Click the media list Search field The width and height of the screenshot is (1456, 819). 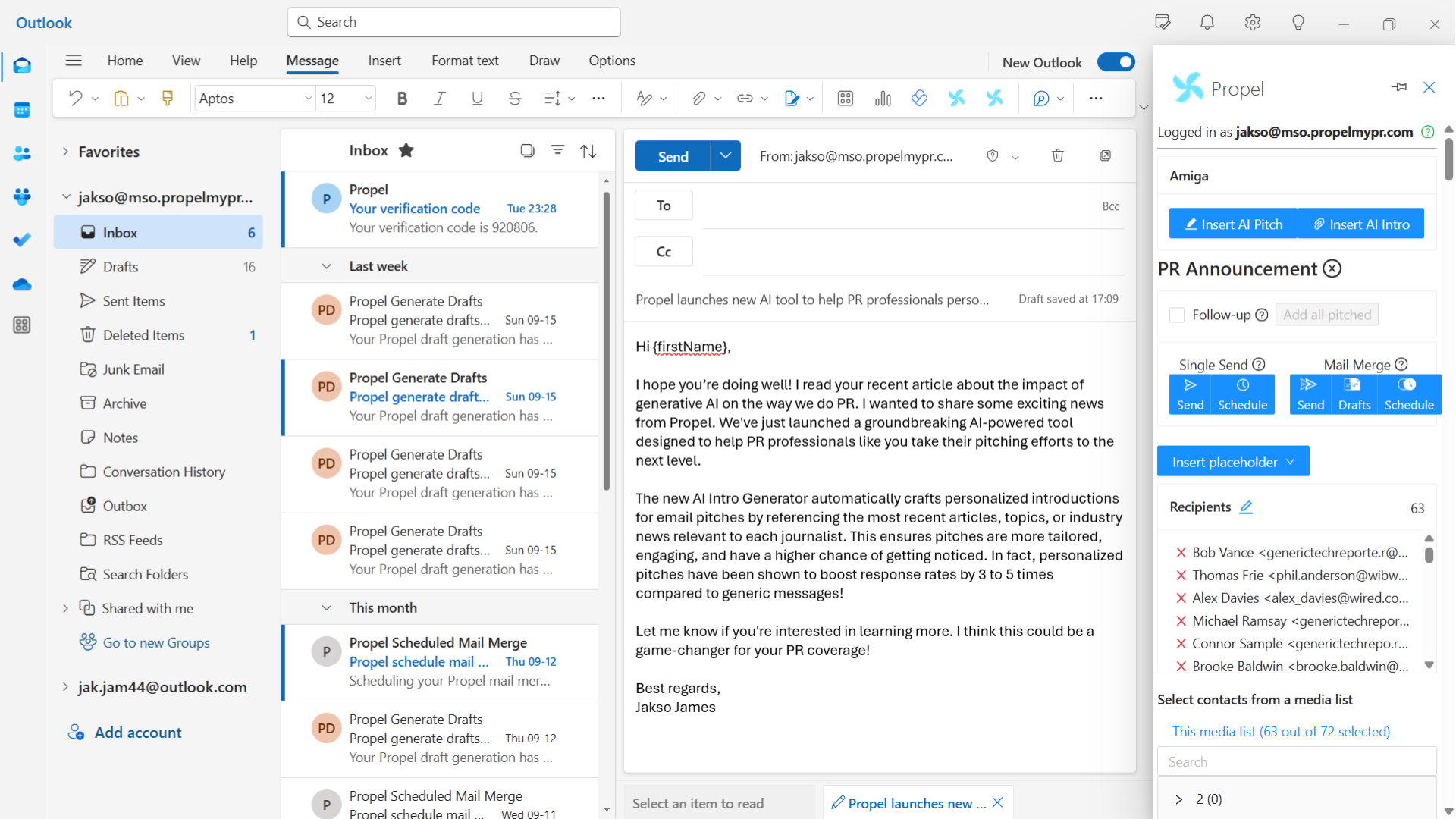[x=1297, y=761]
